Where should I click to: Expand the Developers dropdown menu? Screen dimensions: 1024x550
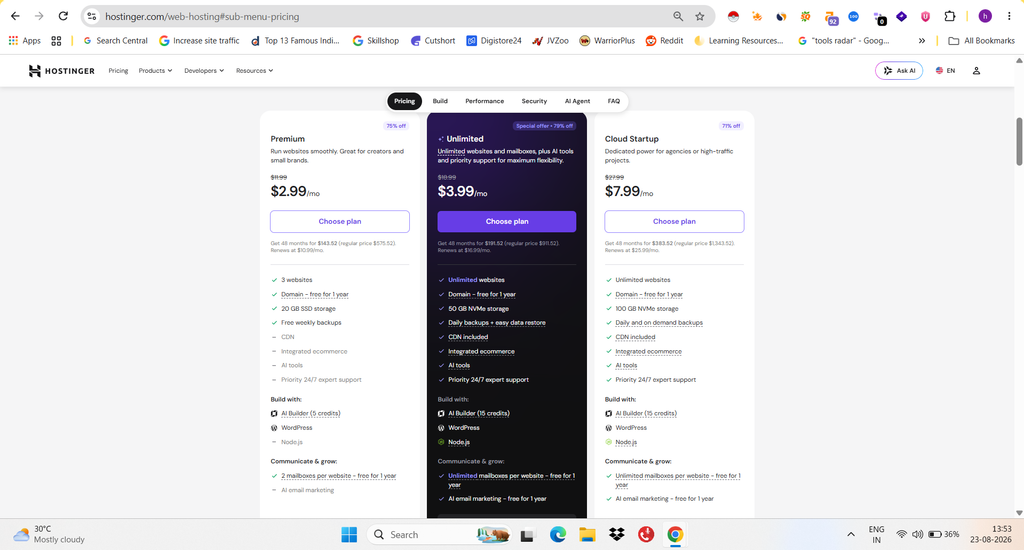[204, 71]
